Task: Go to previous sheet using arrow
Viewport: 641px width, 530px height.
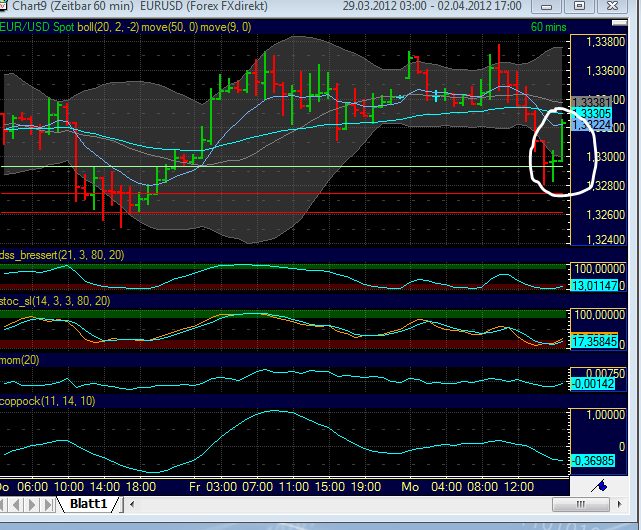Action: (16, 505)
